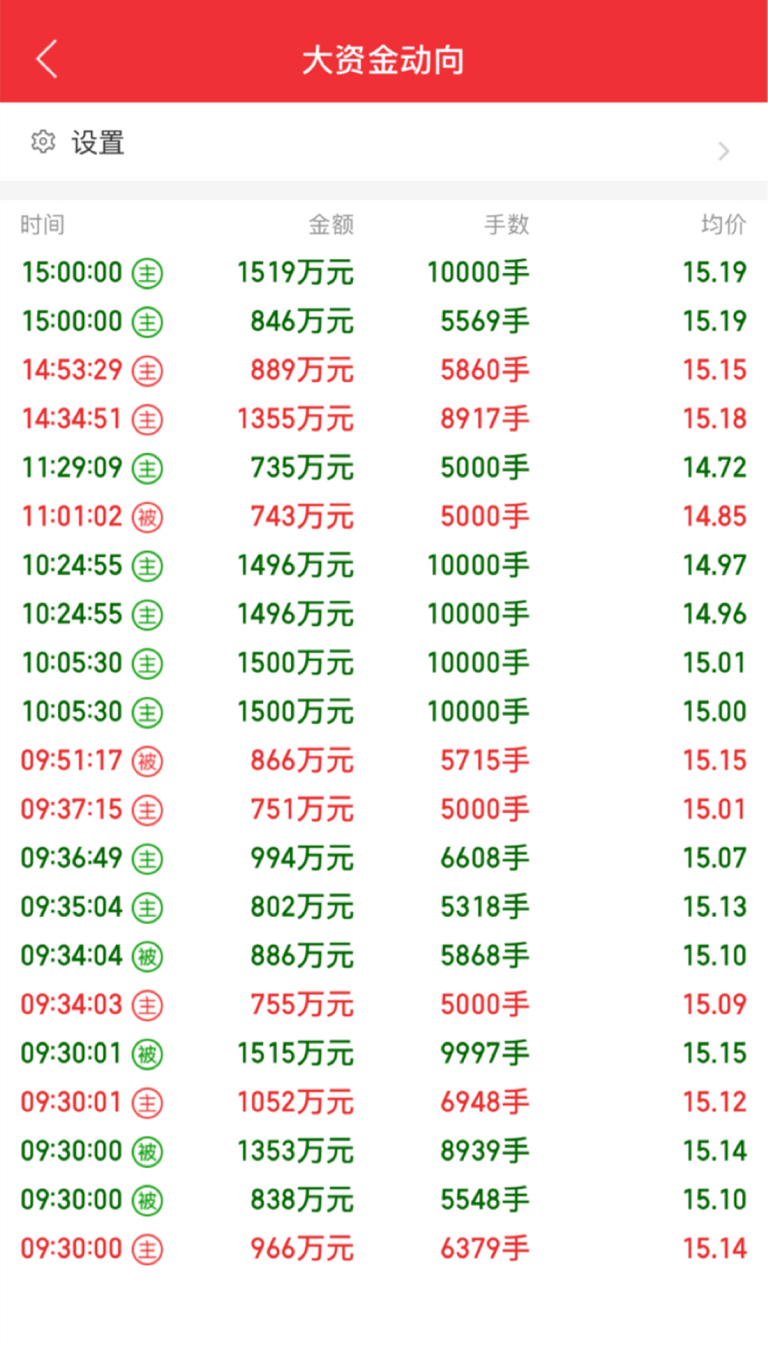Expand the 设置 row chevron

pos(724,151)
